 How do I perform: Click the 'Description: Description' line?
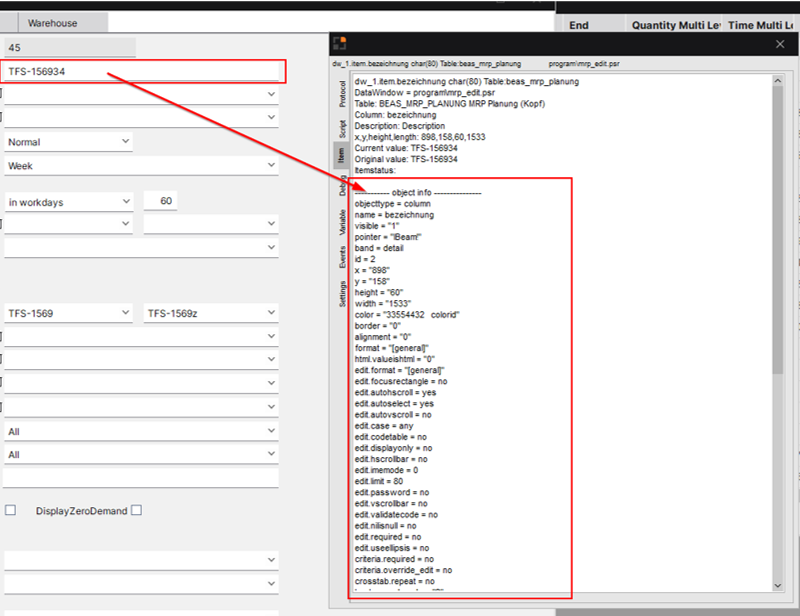click(x=399, y=126)
